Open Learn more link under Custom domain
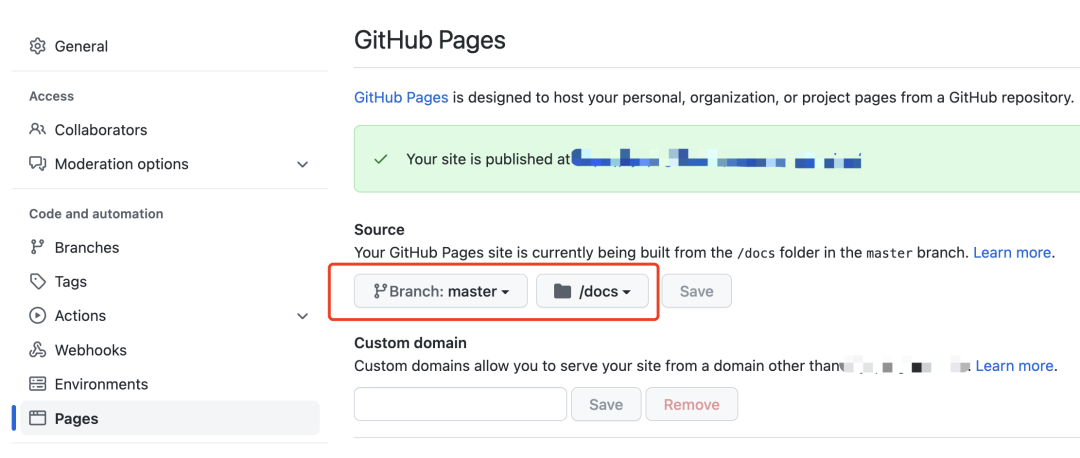Image resolution: width=1080 pixels, height=458 pixels. [x=1014, y=366]
